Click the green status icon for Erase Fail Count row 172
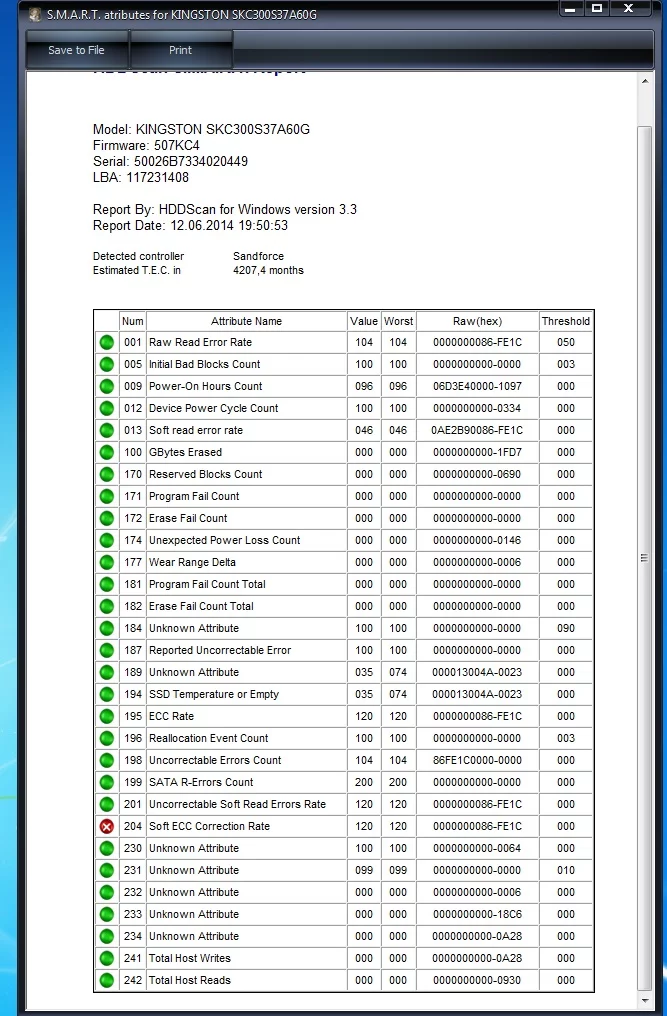Viewport: 667px width, 1016px height. (x=107, y=518)
